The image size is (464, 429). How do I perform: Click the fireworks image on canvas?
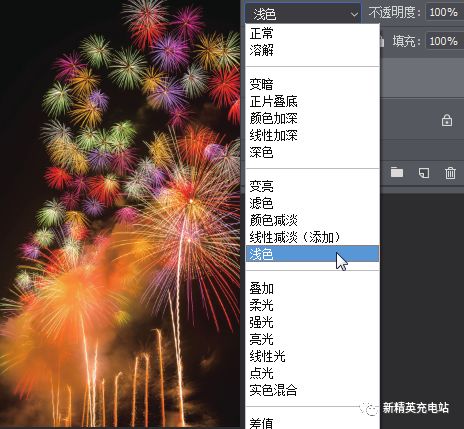[x=120, y=213]
